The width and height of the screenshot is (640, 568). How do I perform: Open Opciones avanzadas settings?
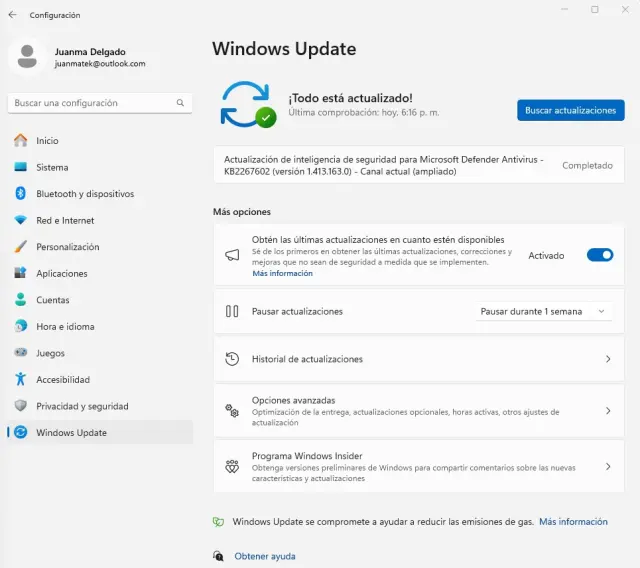tap(418, 411)
